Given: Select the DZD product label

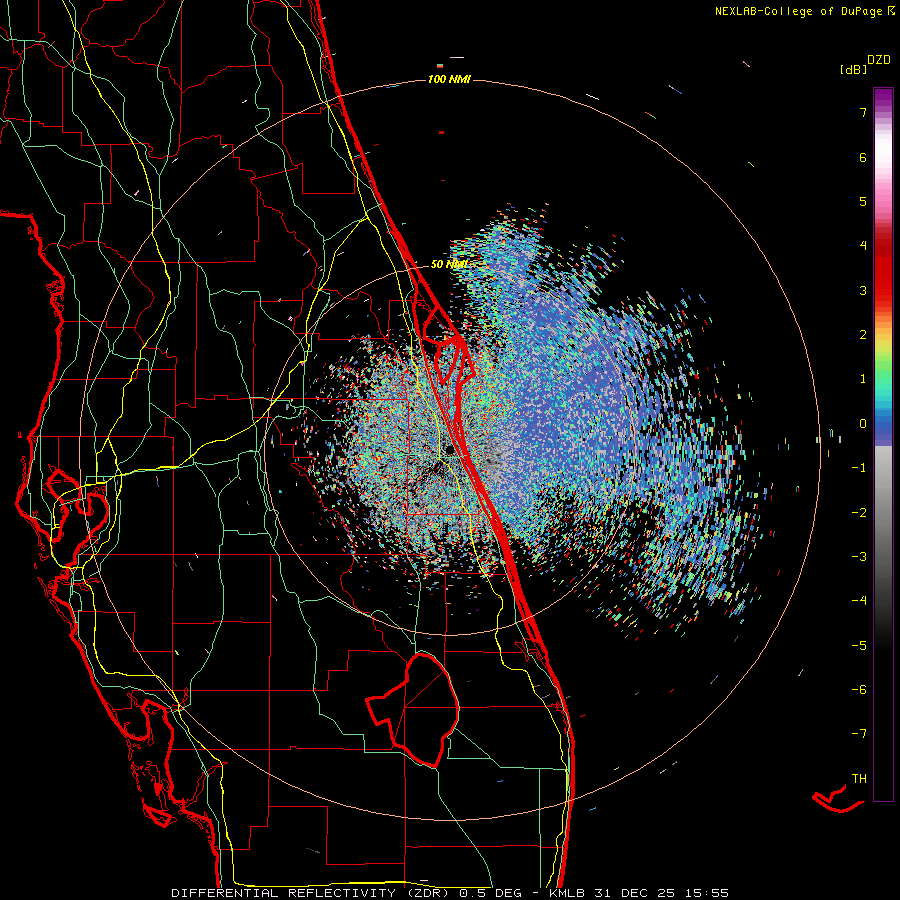Looking at the screenshot, I should tap(879, 60).
